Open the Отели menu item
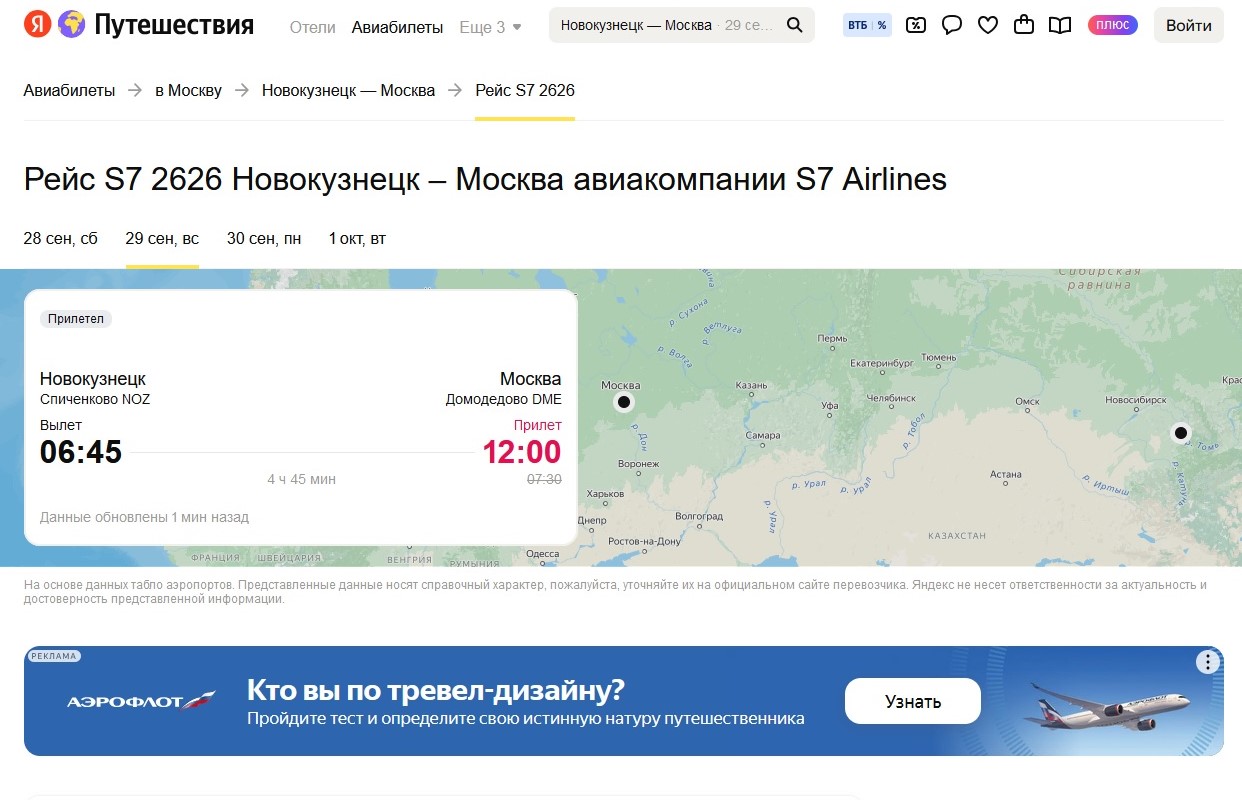The image size is (1242, 800). tap(312, 27)
